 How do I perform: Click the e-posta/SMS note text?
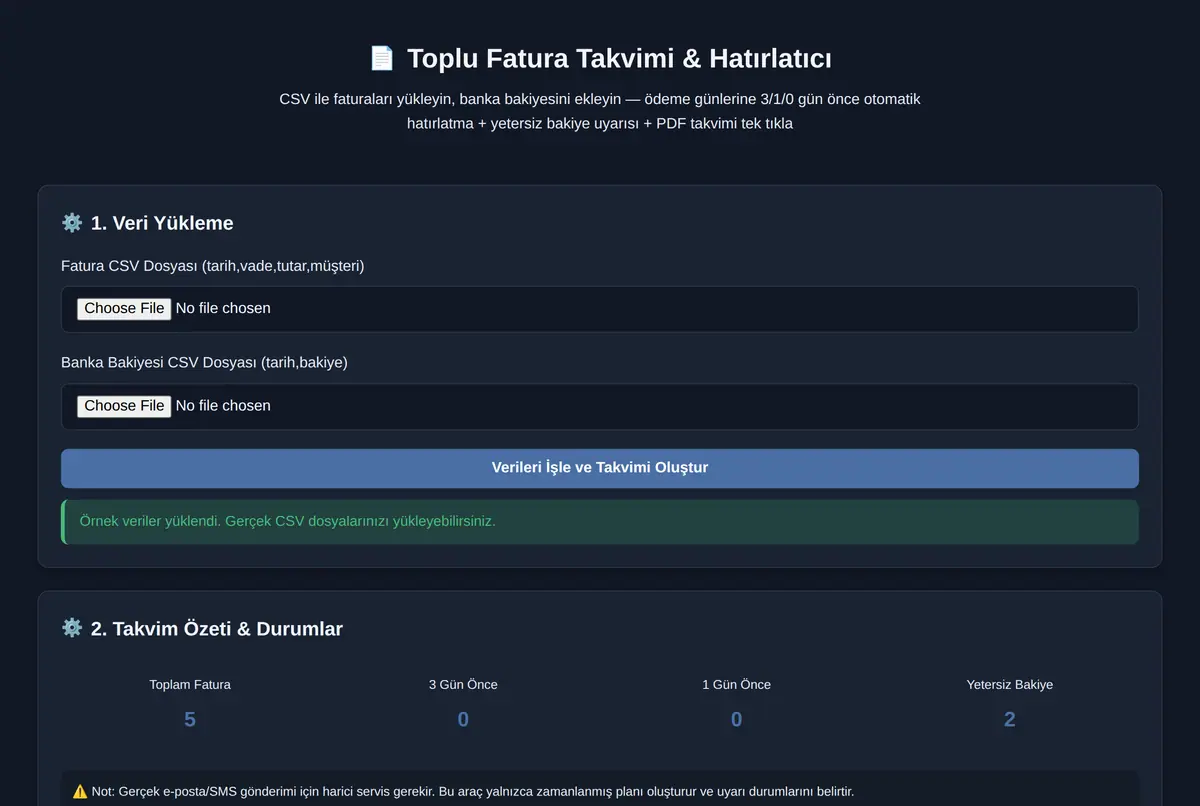473,792
